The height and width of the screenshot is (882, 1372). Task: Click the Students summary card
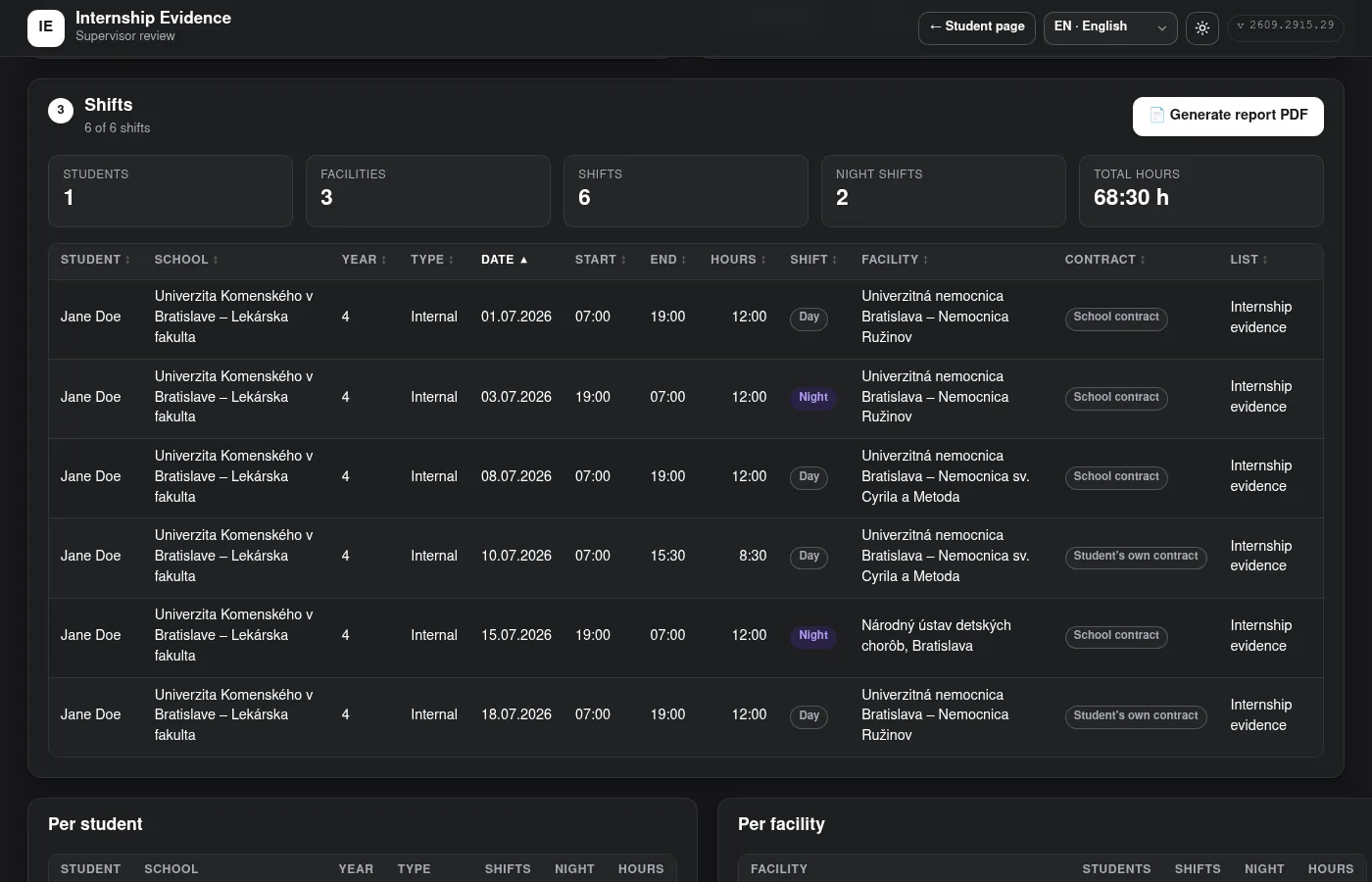171,191
